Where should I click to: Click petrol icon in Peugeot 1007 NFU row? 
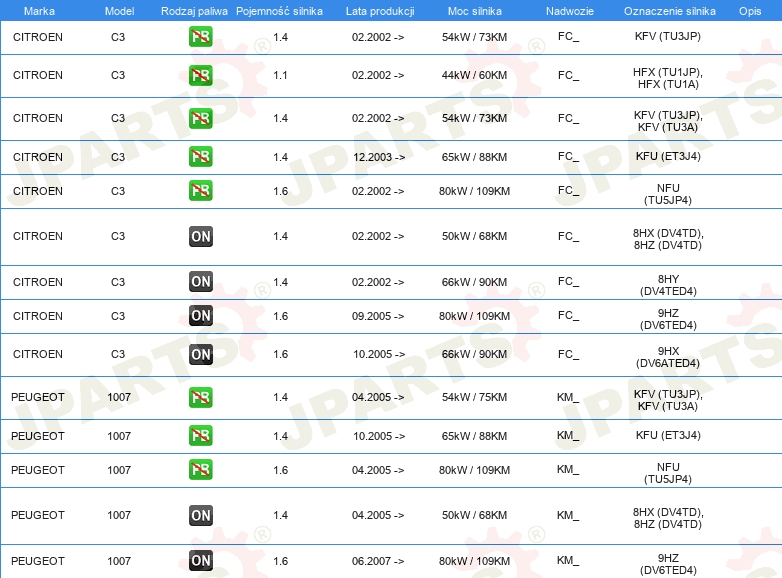click(x=200, y=469)
